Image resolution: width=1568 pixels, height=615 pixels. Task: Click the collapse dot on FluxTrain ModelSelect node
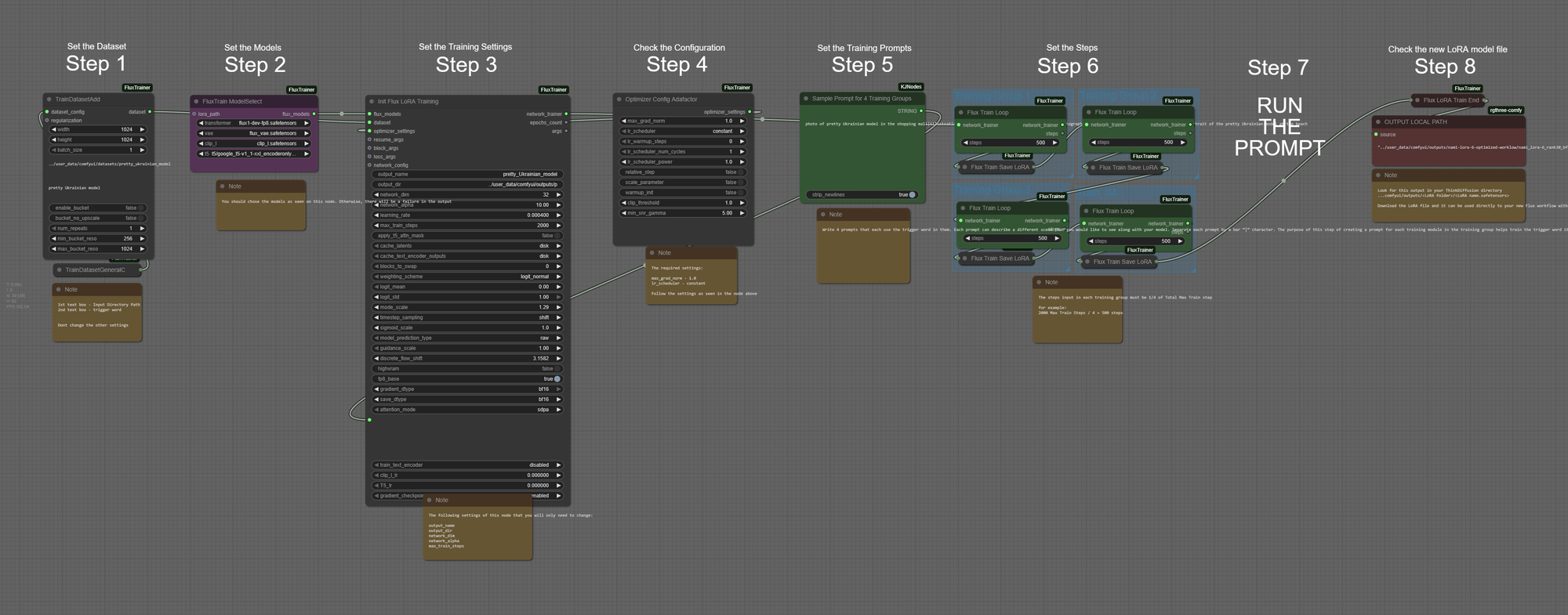[x=196, y=102]
